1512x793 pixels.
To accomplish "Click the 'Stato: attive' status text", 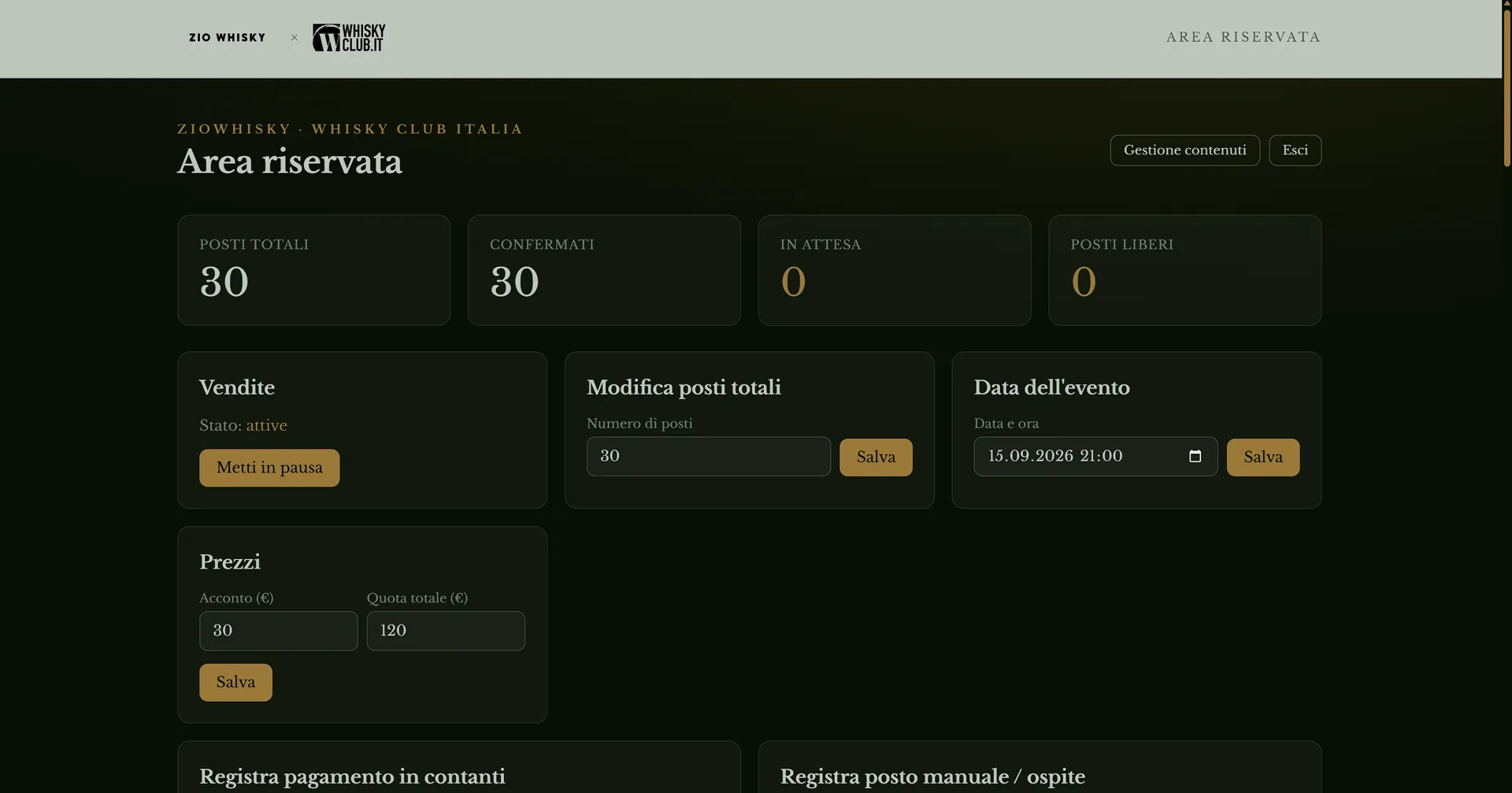I will (243, 425).
